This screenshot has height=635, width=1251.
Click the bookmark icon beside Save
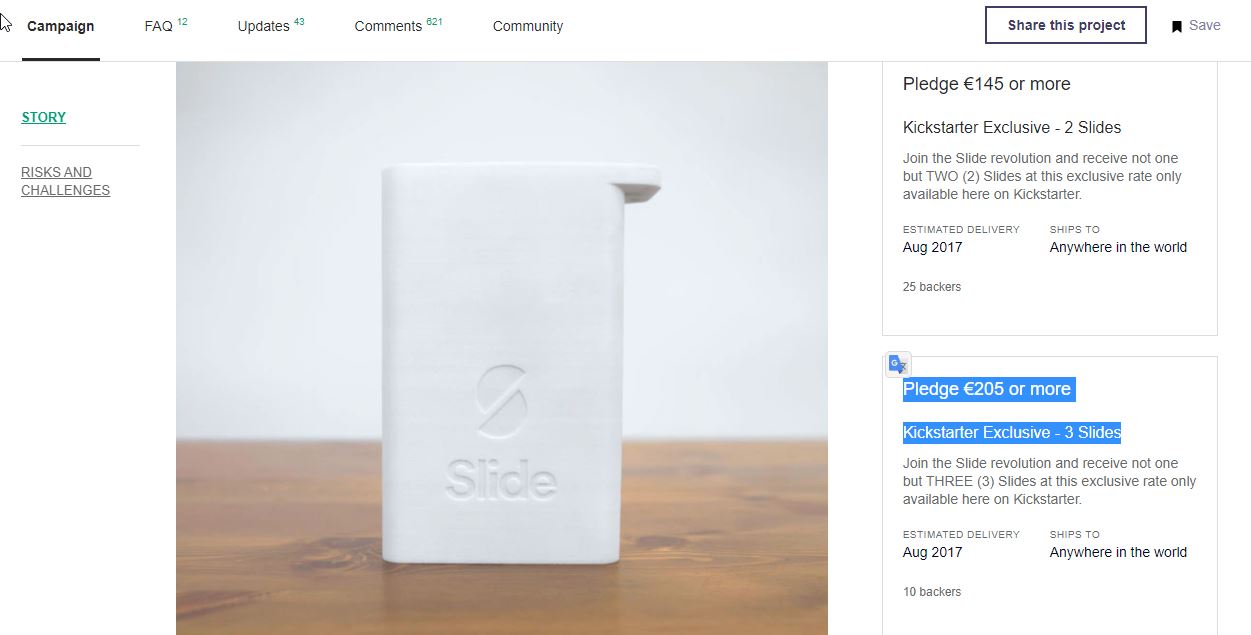[1177, 26]
